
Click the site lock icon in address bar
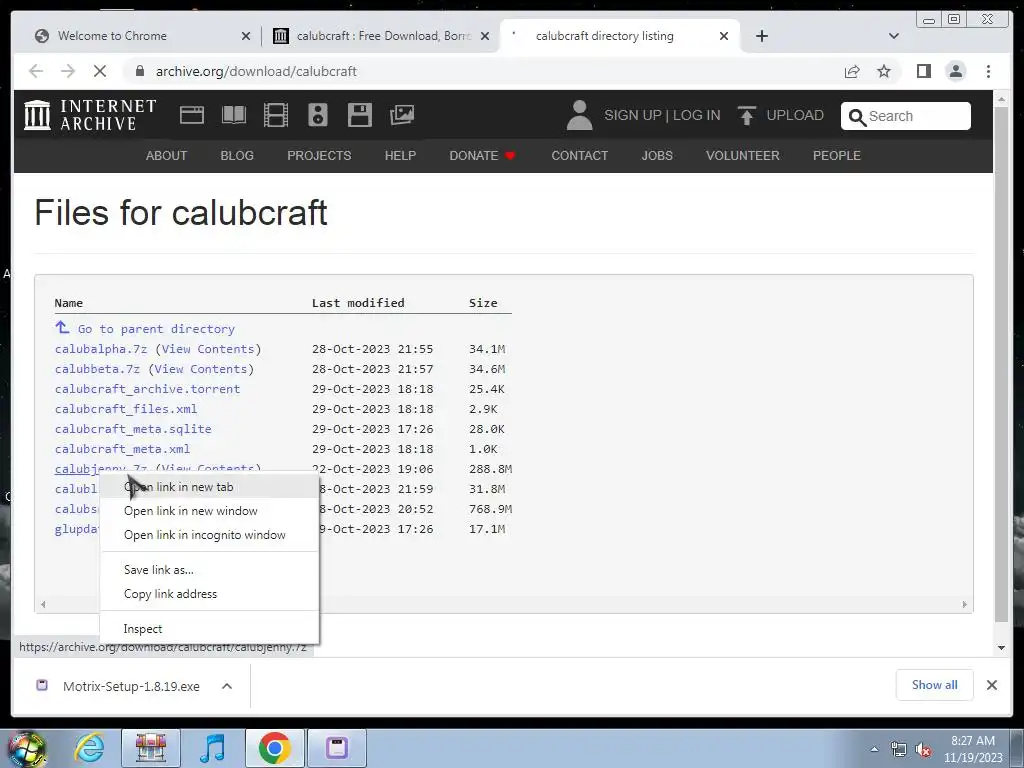(x=139, y=71)
